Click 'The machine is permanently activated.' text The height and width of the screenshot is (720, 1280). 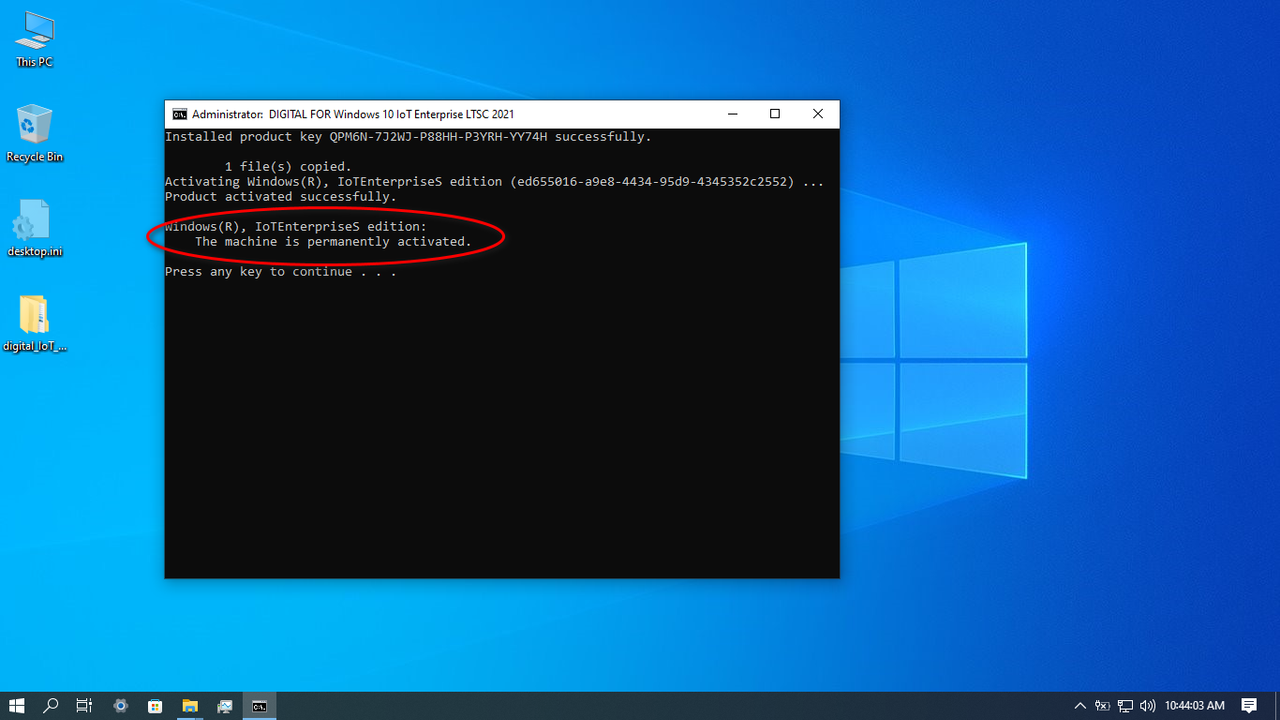point(333,242)
